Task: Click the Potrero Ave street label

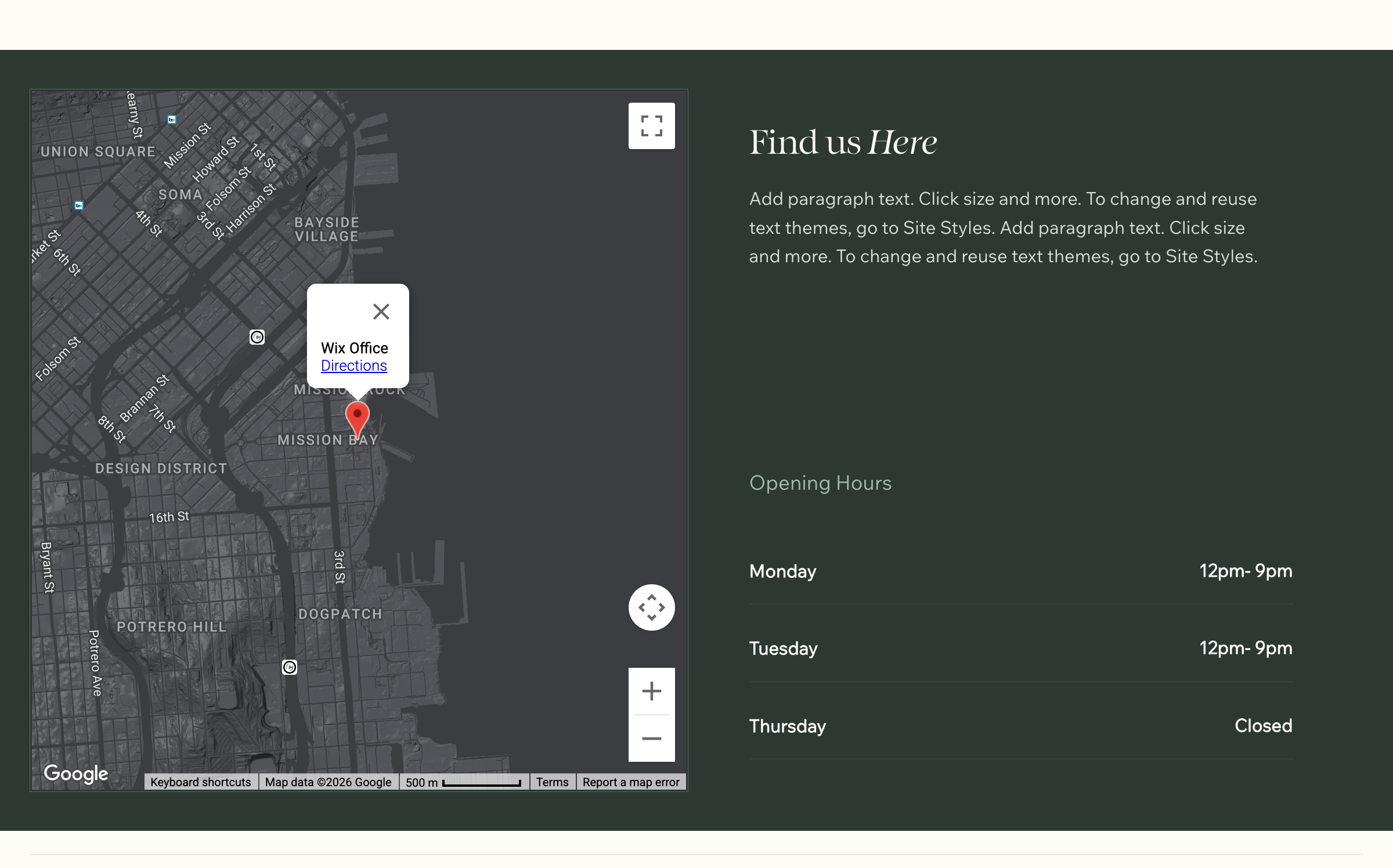Action: pos(95,663)
